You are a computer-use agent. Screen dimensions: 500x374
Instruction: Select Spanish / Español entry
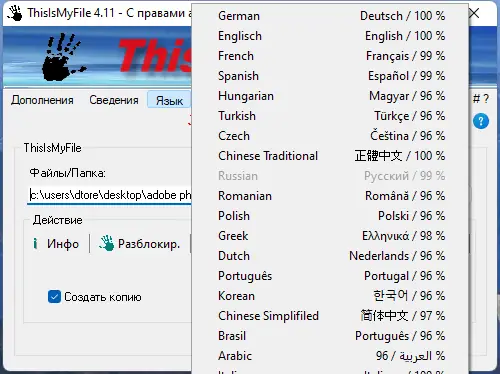tap(331, 76)
